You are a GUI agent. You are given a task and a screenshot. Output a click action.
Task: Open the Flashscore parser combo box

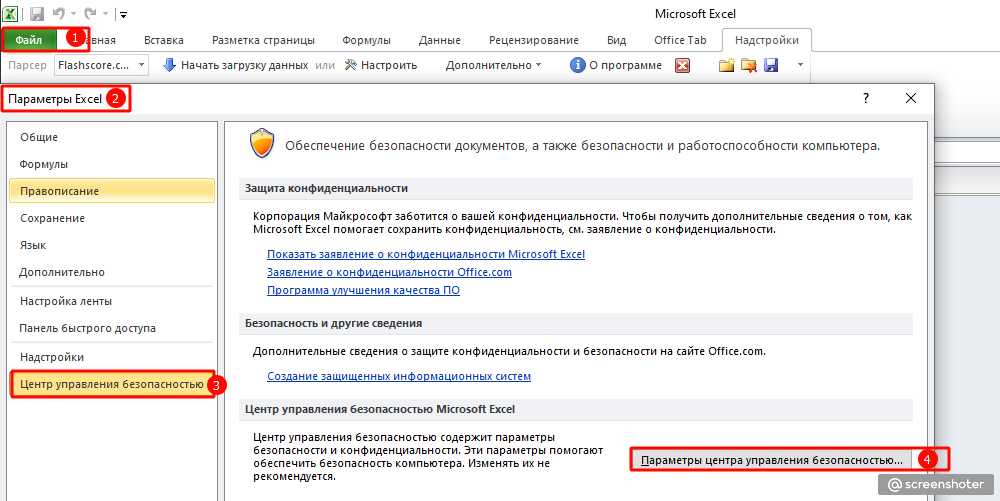tap(101, 65)
